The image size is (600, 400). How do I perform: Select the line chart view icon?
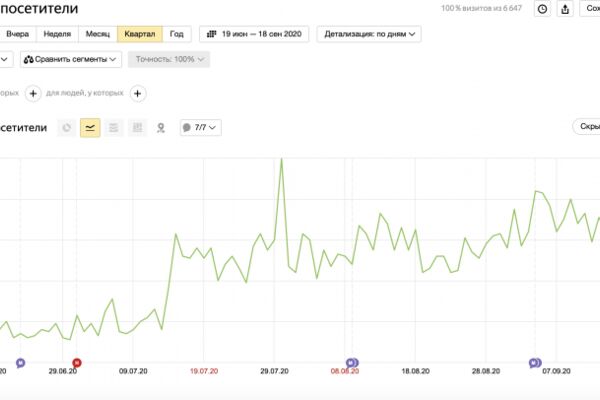90,127
